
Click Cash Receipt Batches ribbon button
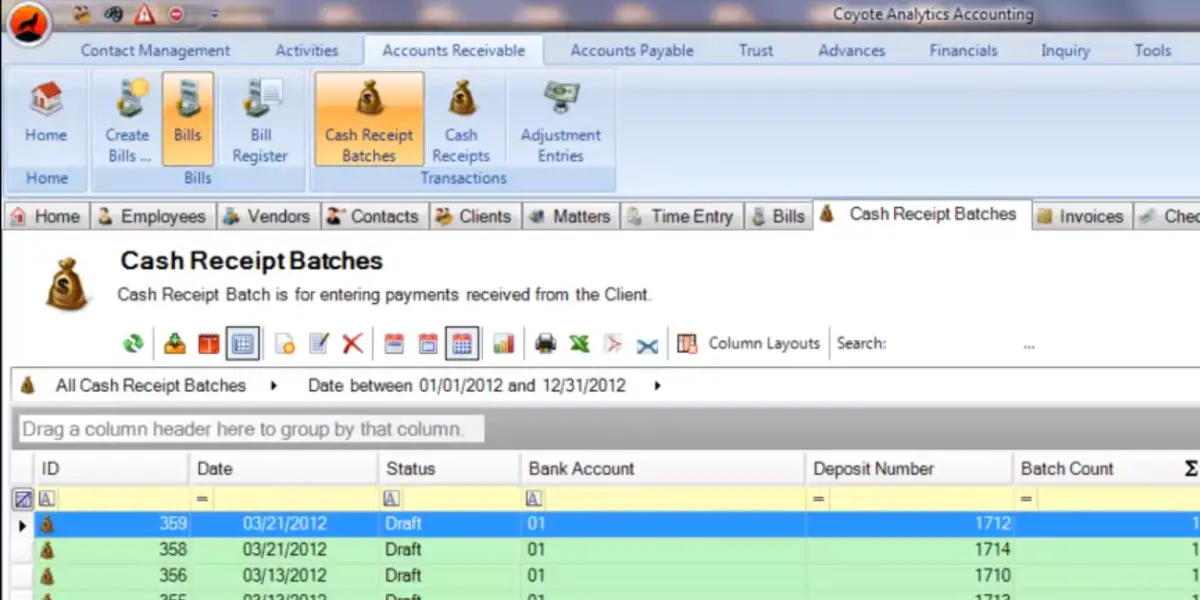(x=369, y=118)
